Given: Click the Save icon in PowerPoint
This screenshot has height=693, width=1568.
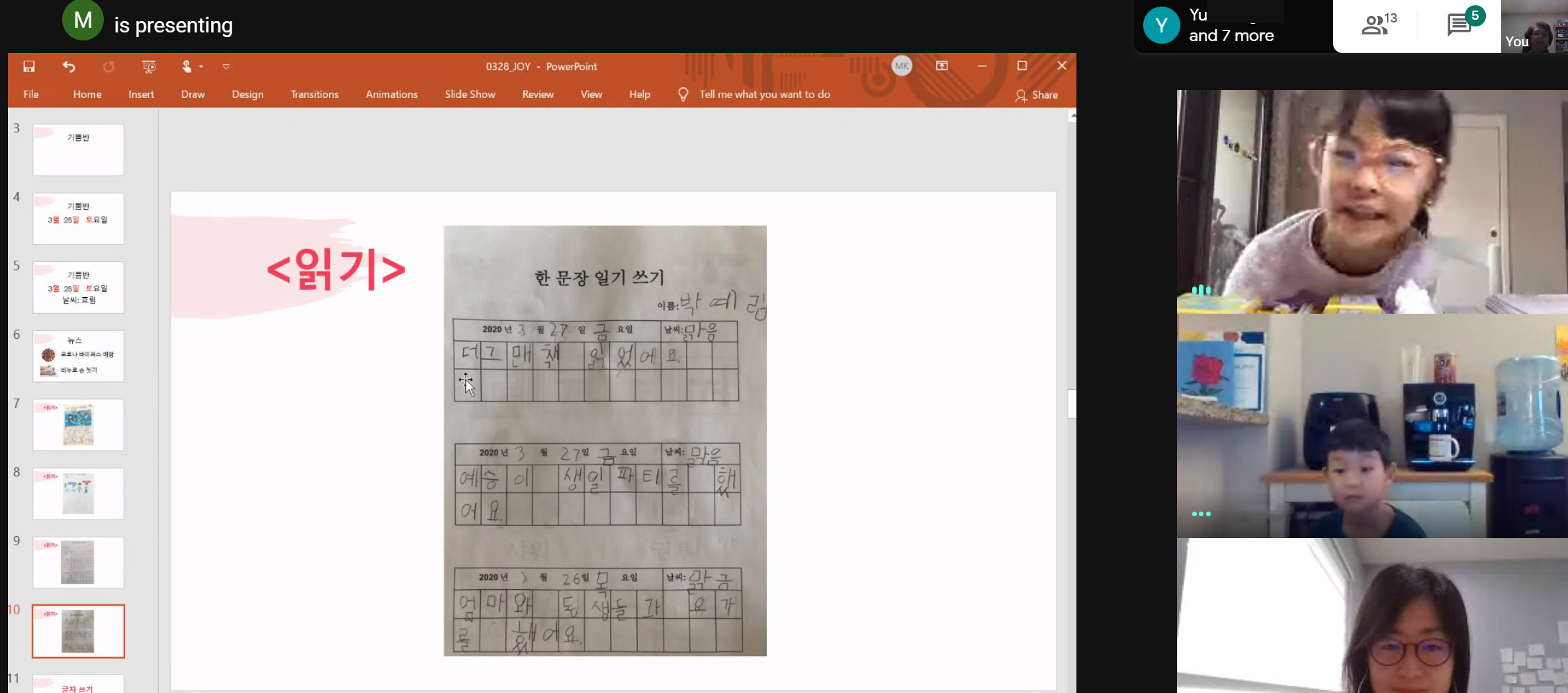Looking at the screenshot, I should tap(29, 66).
